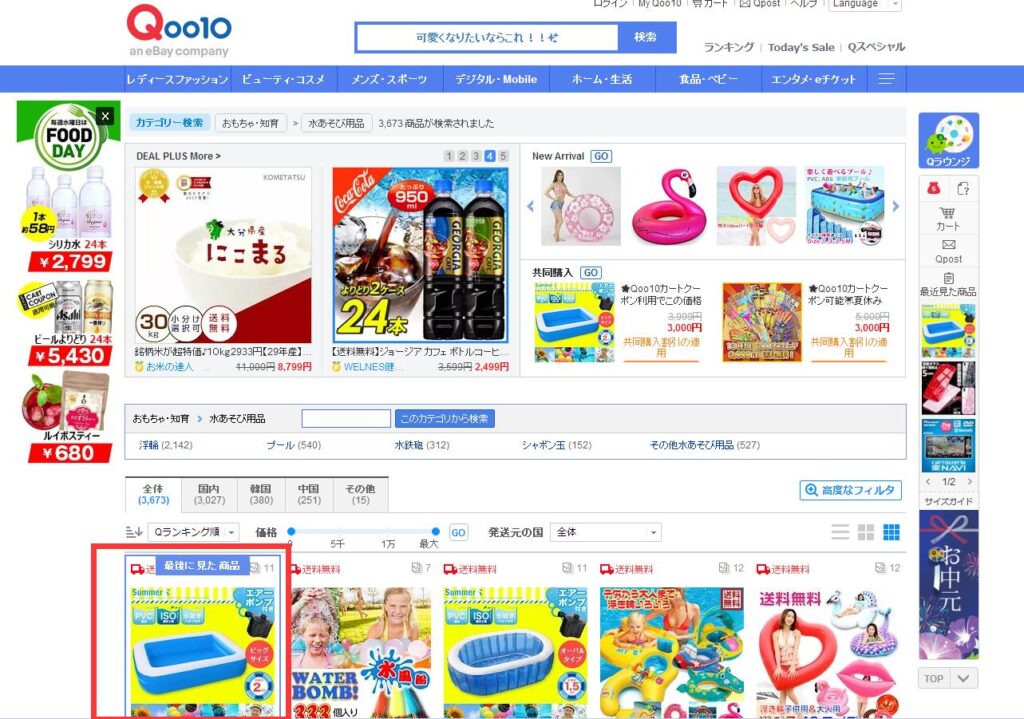Expand the Language selector dropdown
This screenshot has height=719, width=1024.
[x=865, y=5]
